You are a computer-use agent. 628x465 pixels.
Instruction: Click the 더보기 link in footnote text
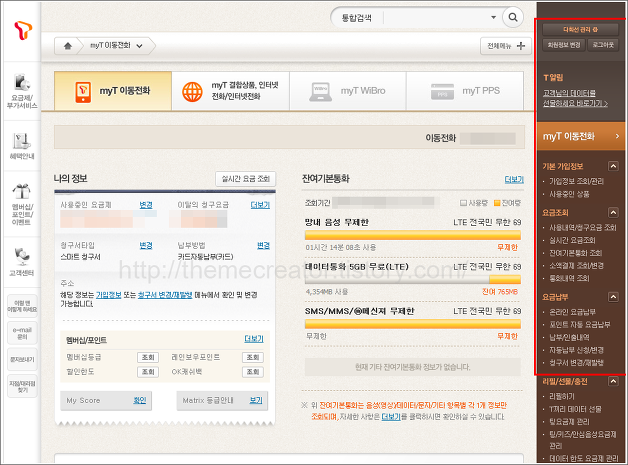pyautogui.click(x=391, y=417)
